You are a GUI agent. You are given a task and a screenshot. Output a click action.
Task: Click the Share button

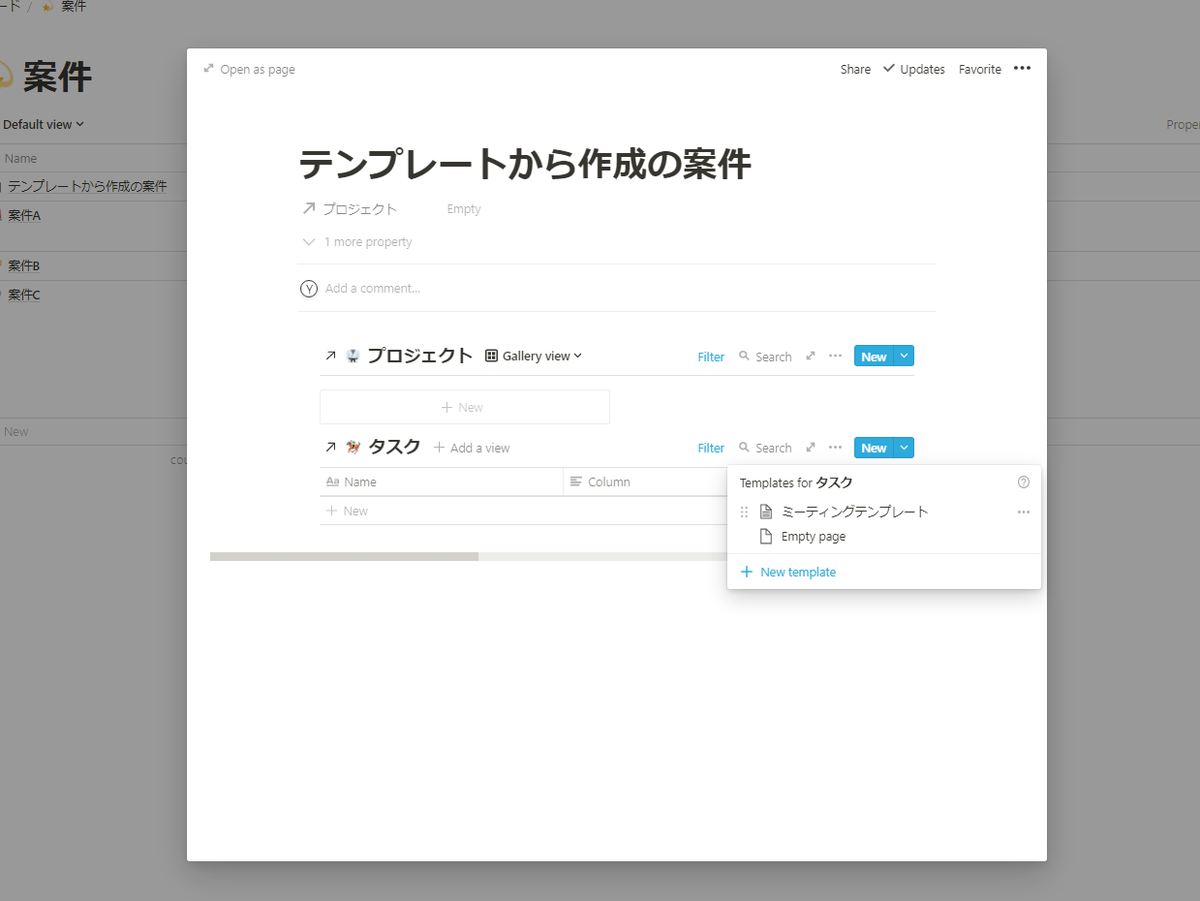855,69
